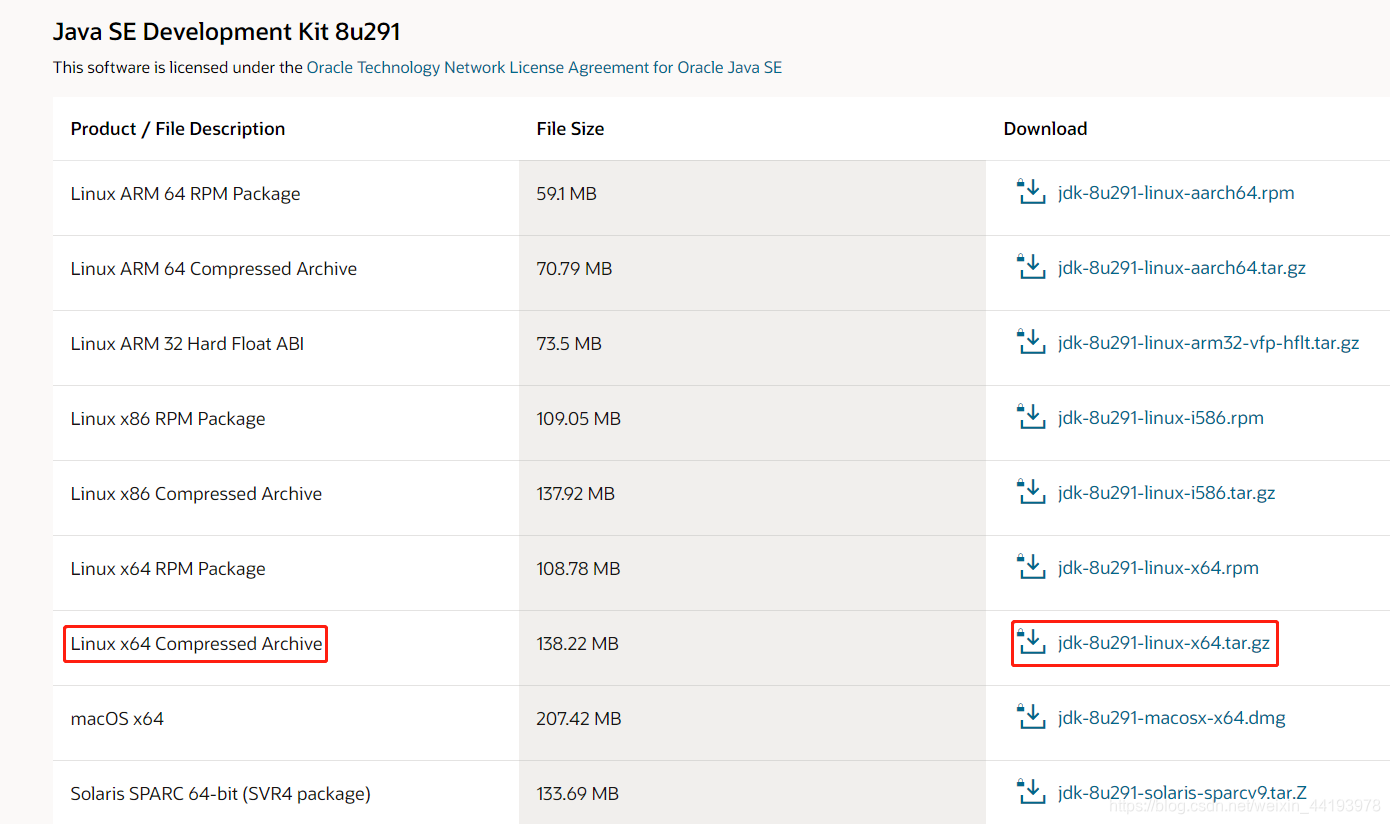Click download icon beside jdk-8u291-solaris-sparcv9.tar.Z
Screen dimensions: 1390x824
tap(1031, 791)
